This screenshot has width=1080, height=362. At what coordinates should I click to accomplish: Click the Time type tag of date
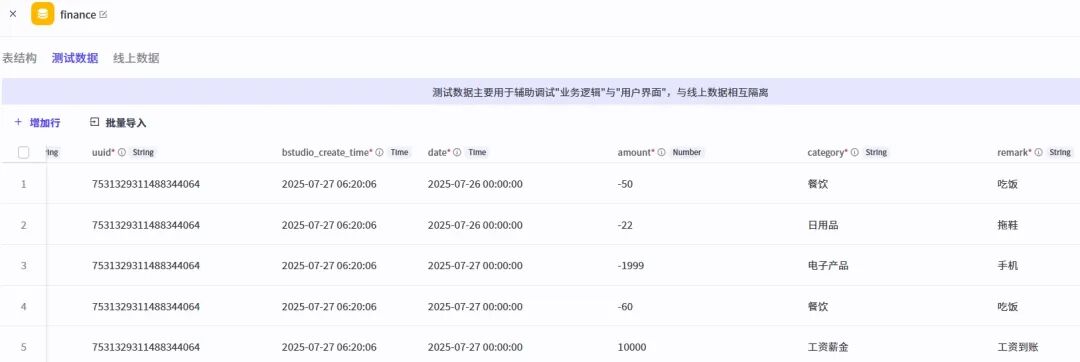[477, 153]
